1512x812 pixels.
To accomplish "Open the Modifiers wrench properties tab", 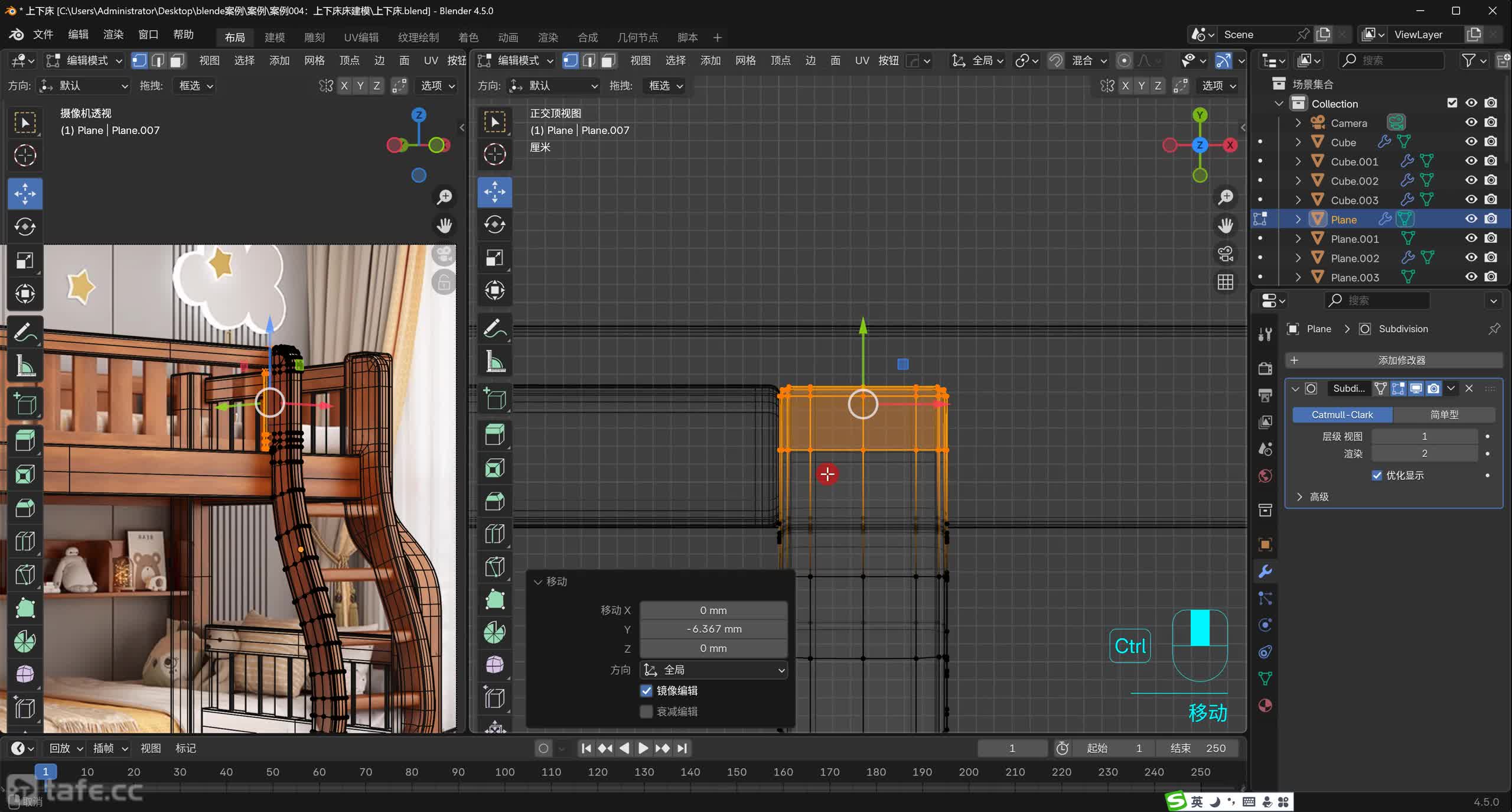I will [x=1265, y=571].
